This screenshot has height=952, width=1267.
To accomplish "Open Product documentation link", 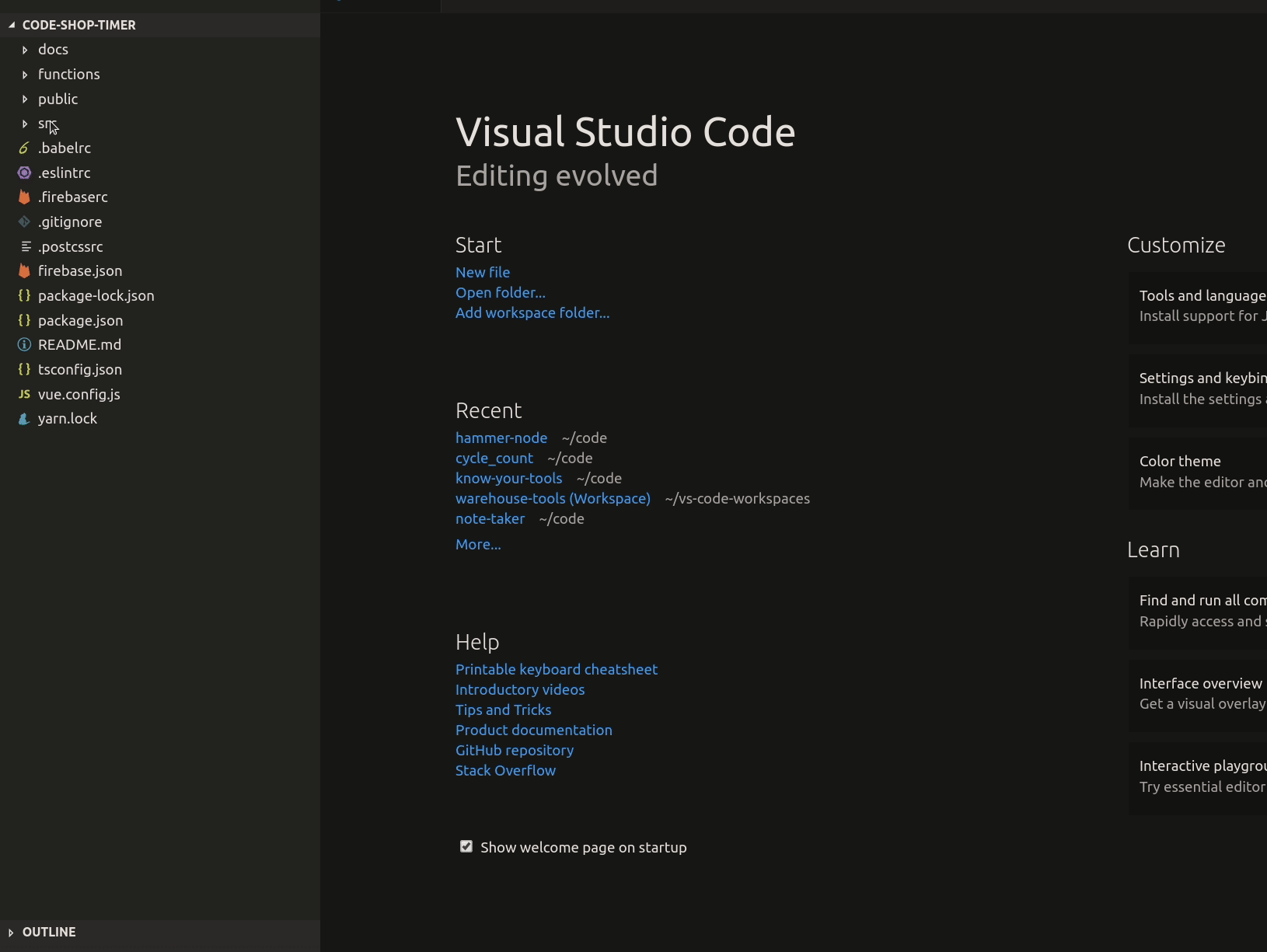I will 534,730.
